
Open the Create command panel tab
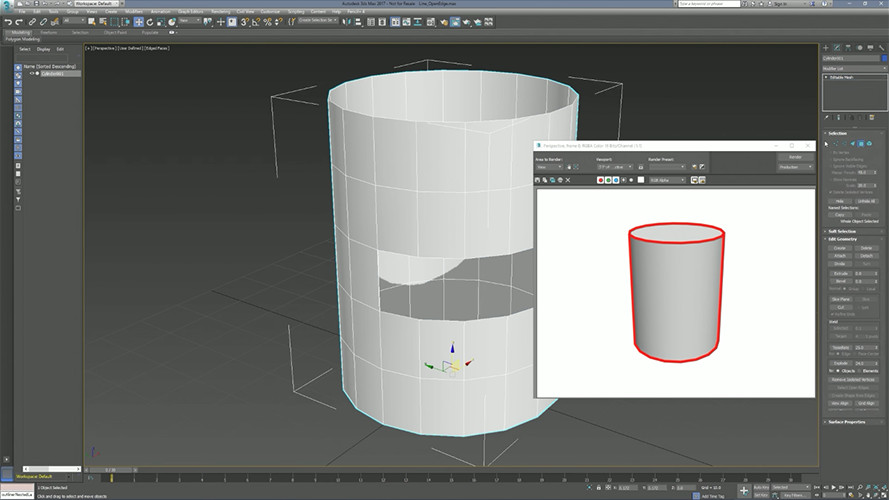click(826, 48)
